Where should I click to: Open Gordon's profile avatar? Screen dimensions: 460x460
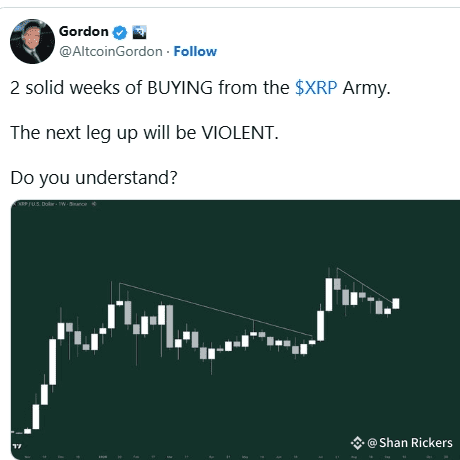pyautogui.click(x=32, y=41)
